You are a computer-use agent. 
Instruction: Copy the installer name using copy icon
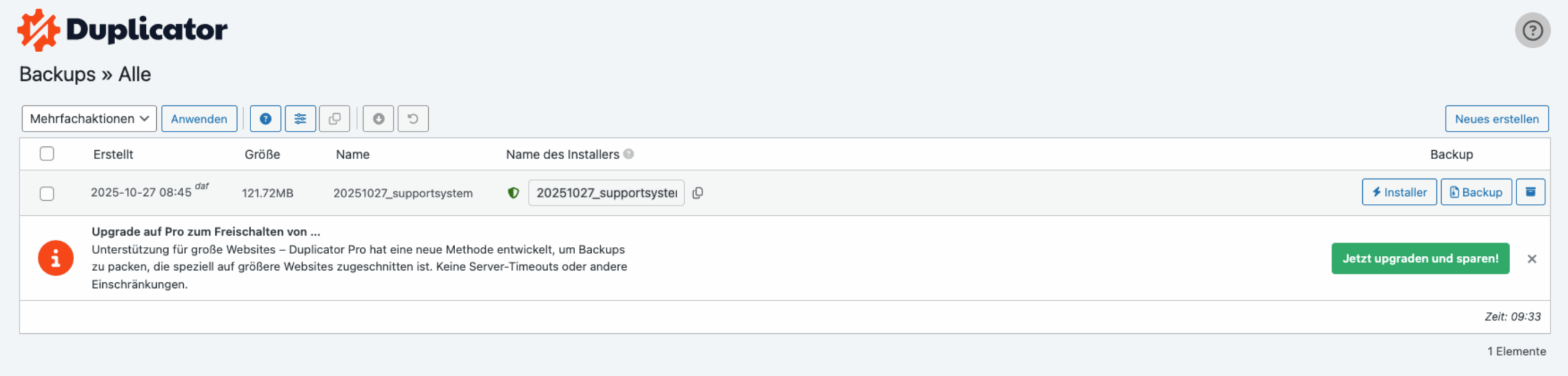pos(698,192)
